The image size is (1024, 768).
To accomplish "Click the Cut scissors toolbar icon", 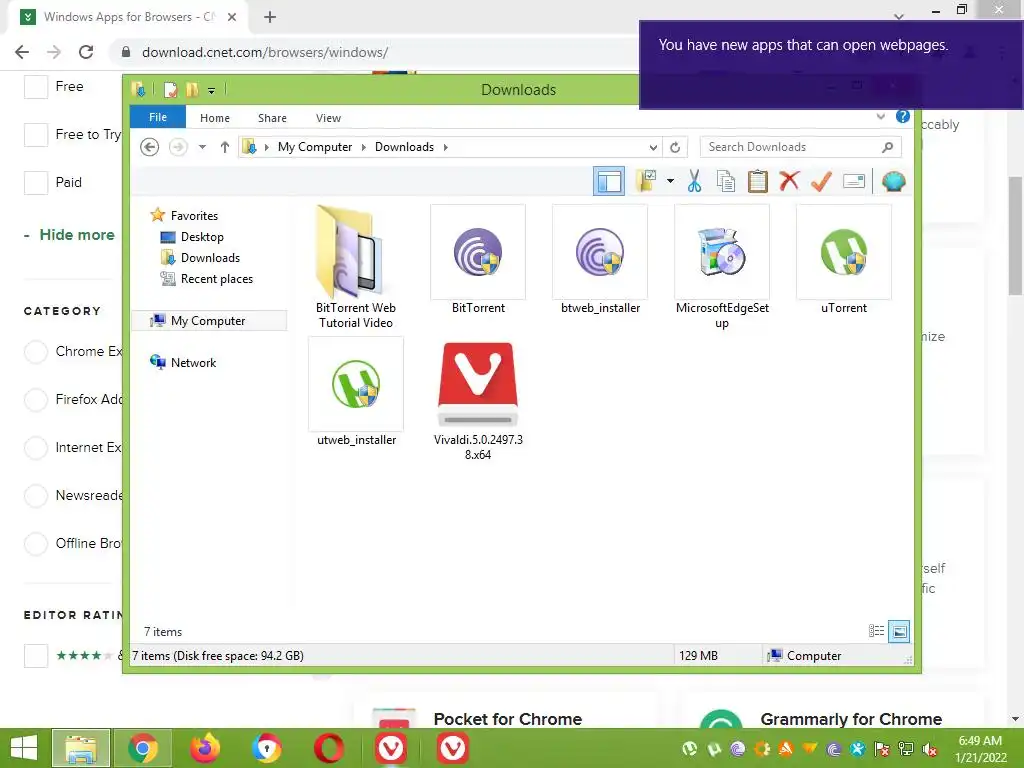I will (x=694, y=181).
